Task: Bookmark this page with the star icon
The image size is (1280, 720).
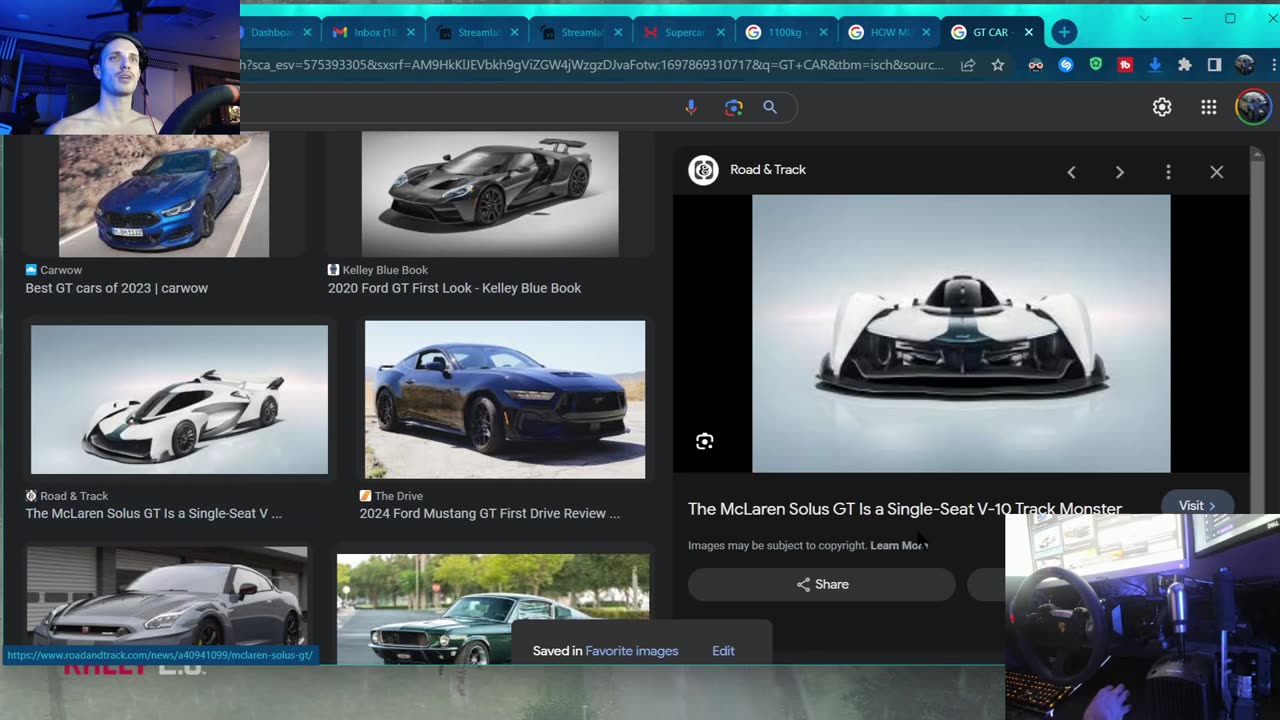Action: (x=998, y=65)
